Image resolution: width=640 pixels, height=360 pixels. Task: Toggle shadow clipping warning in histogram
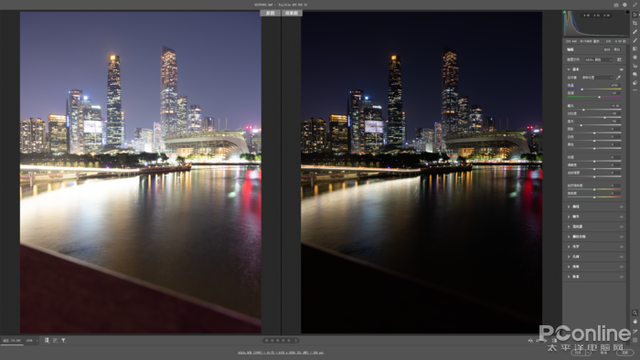[565, 12]
